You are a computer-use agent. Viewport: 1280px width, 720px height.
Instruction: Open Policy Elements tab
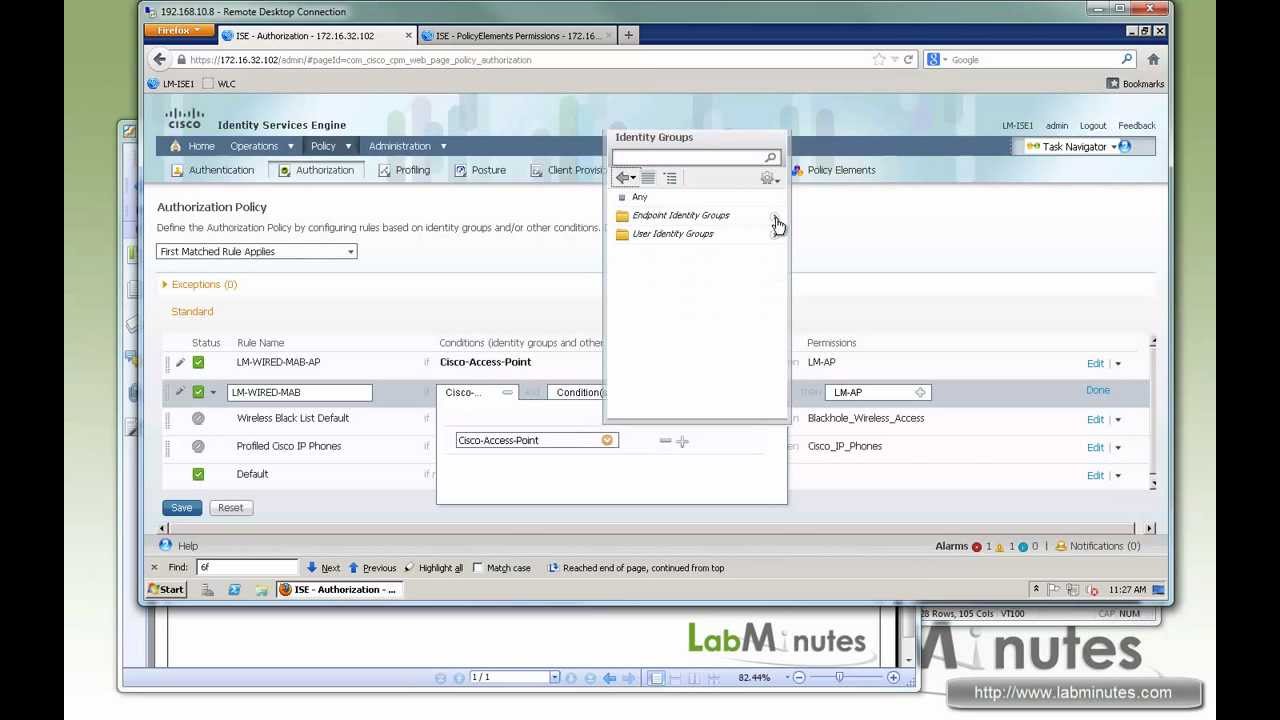[x=833, y=170]
